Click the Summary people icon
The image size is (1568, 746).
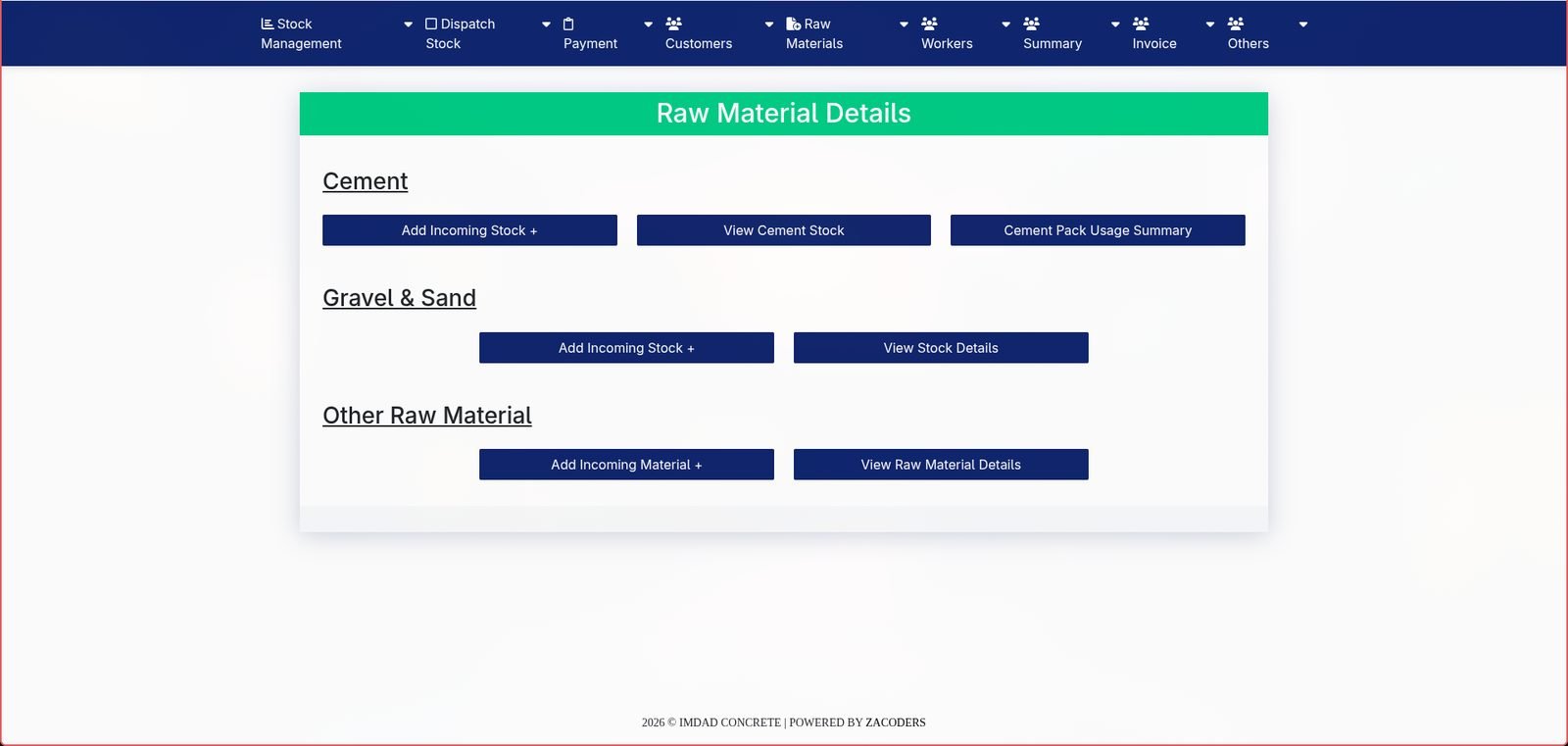point(1031,24)
